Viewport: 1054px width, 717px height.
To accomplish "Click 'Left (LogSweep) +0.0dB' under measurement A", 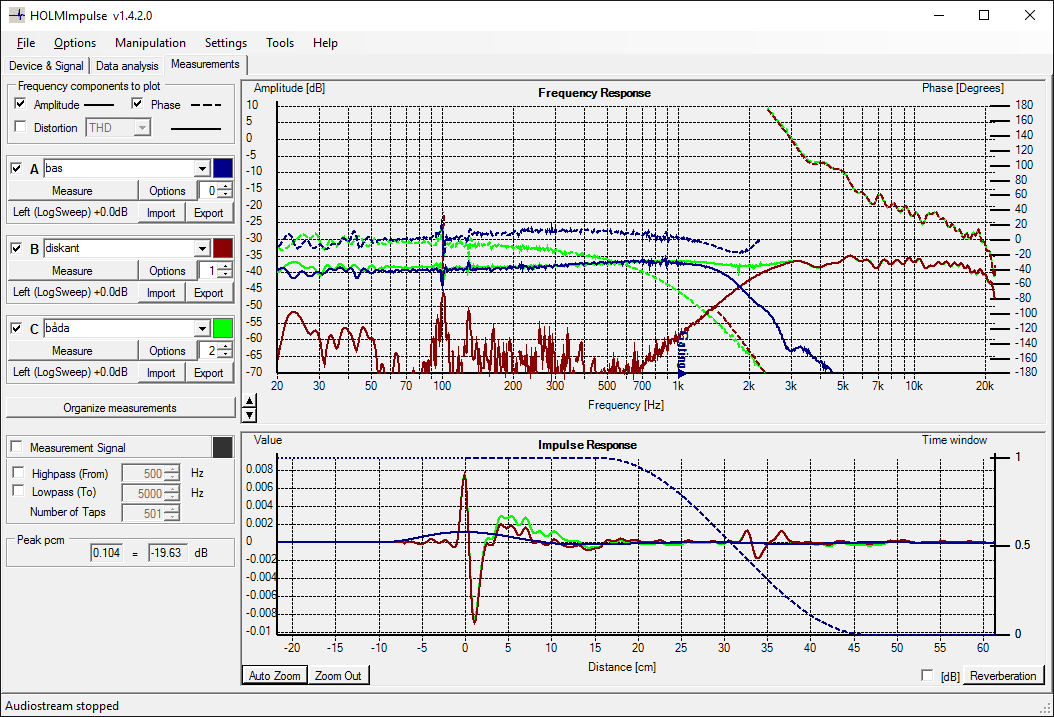I will (x=70, y=212).
